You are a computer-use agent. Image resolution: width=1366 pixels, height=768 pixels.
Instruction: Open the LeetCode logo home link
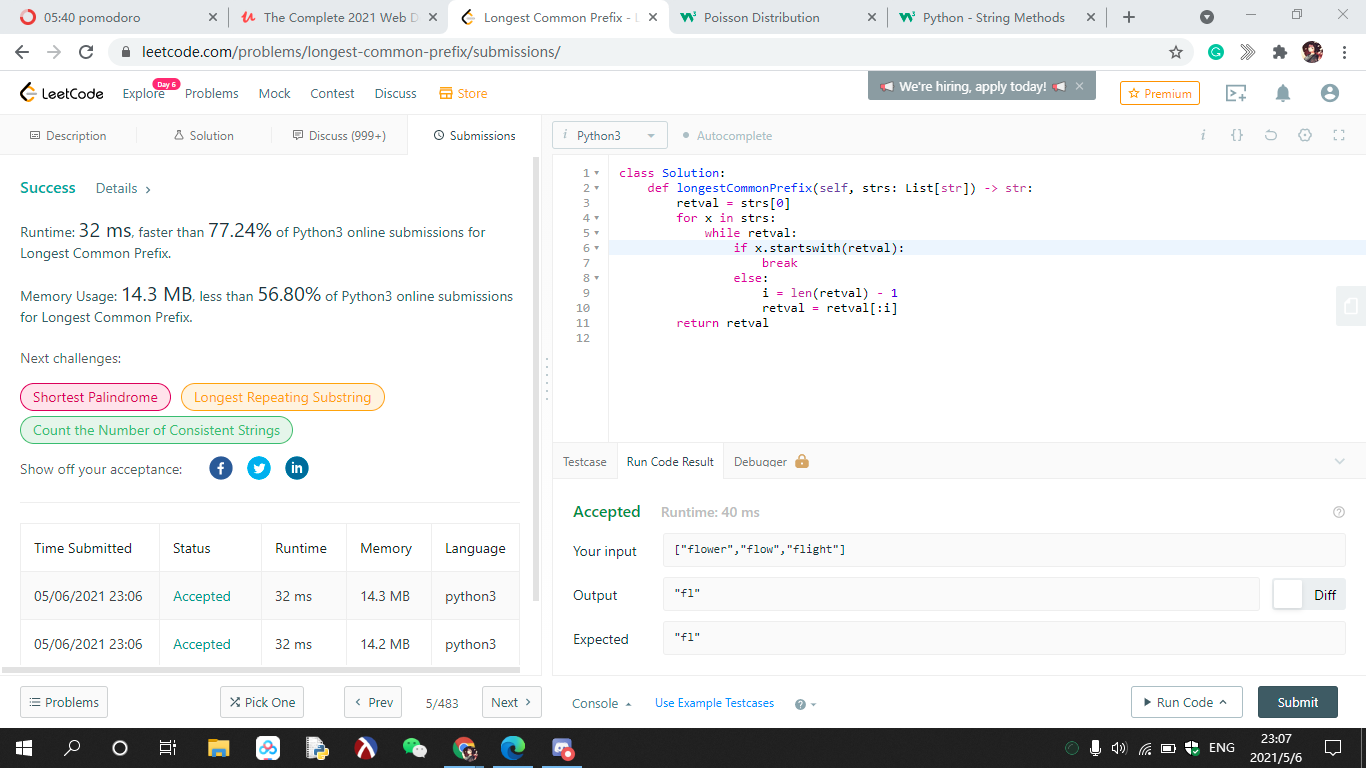pyautogui.click(x=61, y=93)
